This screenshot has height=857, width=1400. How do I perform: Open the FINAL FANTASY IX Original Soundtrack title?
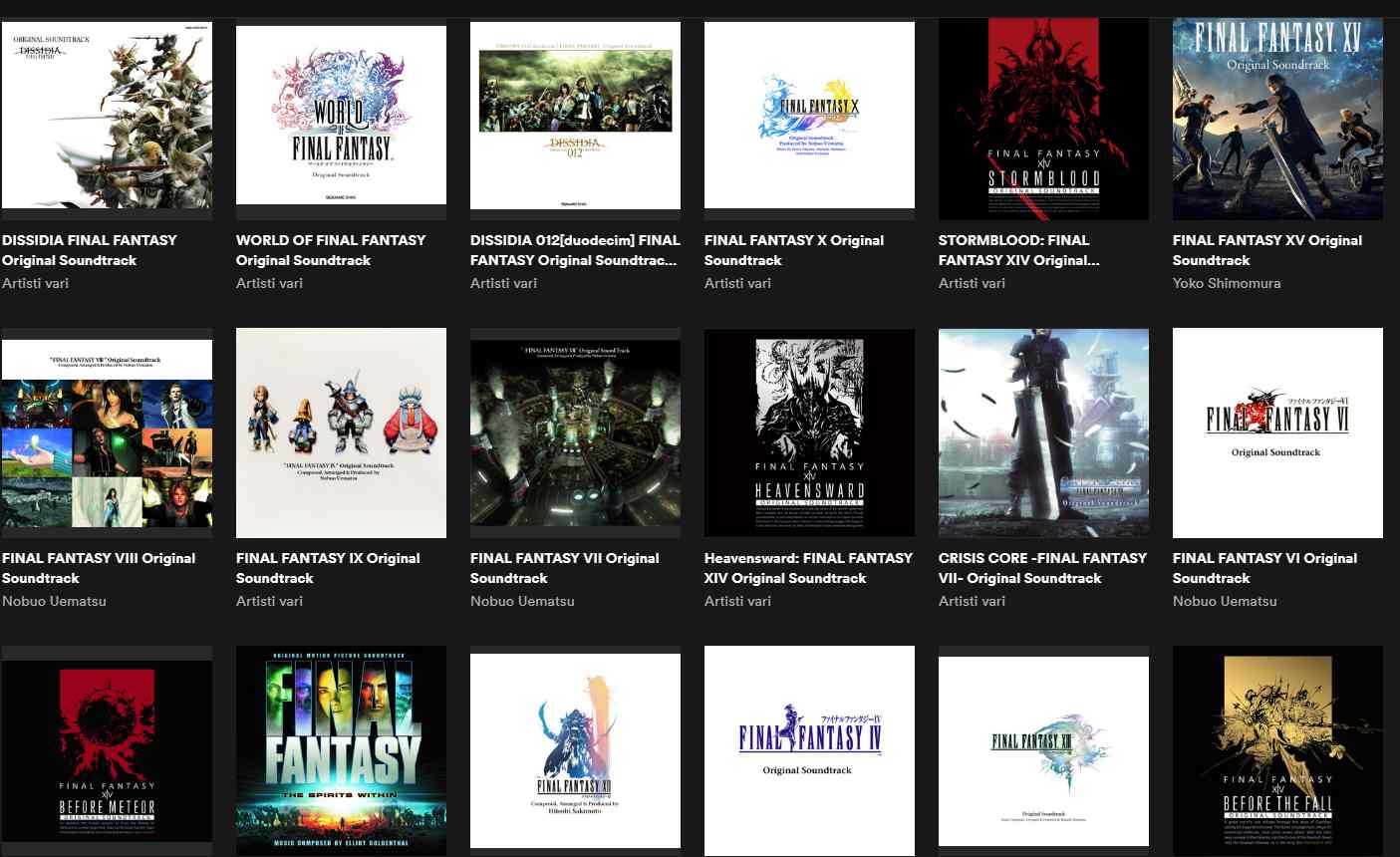328,568
